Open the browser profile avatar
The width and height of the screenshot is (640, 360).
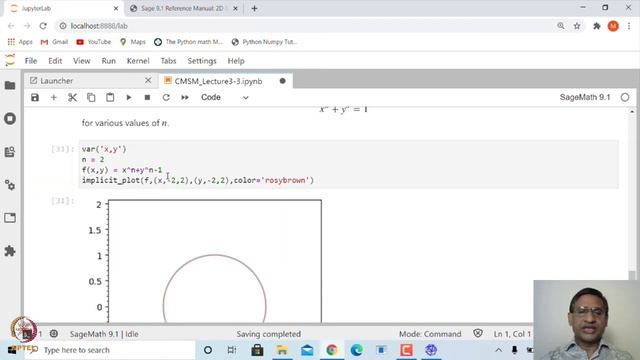click(x=613, y=26)
